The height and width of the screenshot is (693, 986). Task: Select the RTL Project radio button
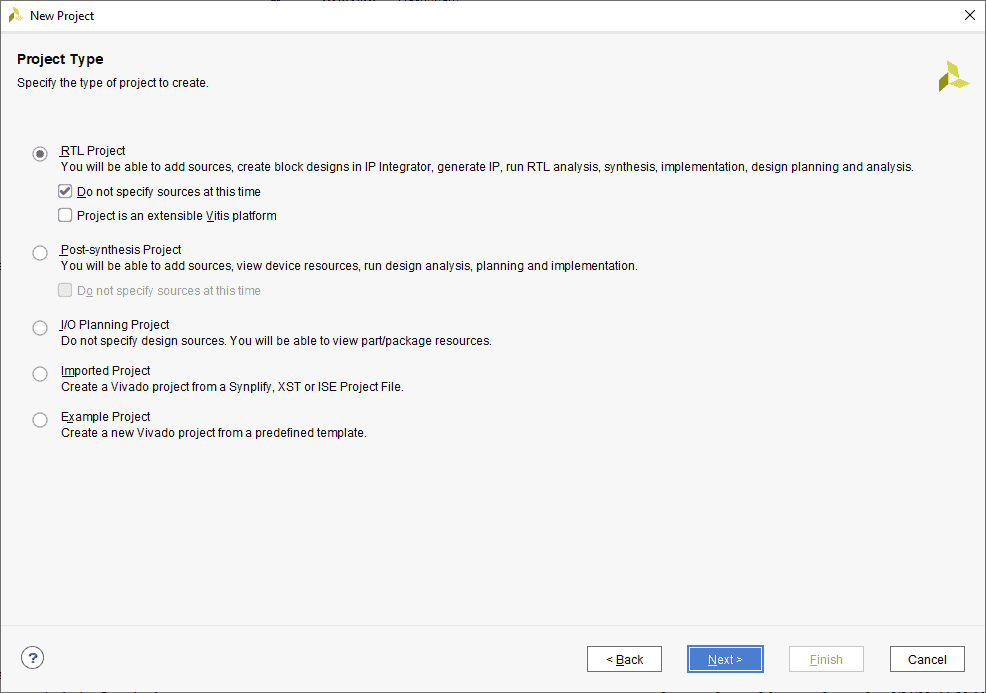tap(40, 153)
